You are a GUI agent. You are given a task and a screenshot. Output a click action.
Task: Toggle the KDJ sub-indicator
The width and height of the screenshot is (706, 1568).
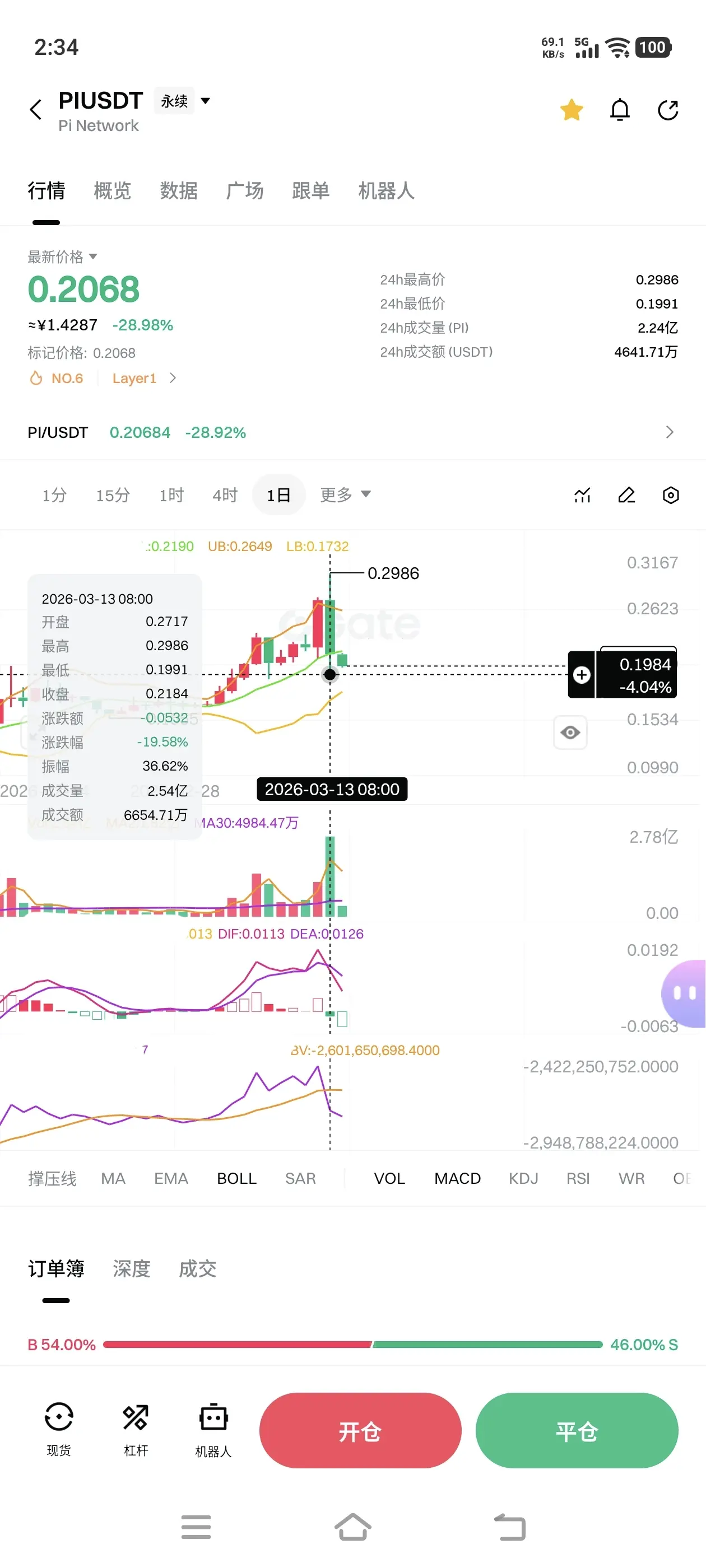523,1178
